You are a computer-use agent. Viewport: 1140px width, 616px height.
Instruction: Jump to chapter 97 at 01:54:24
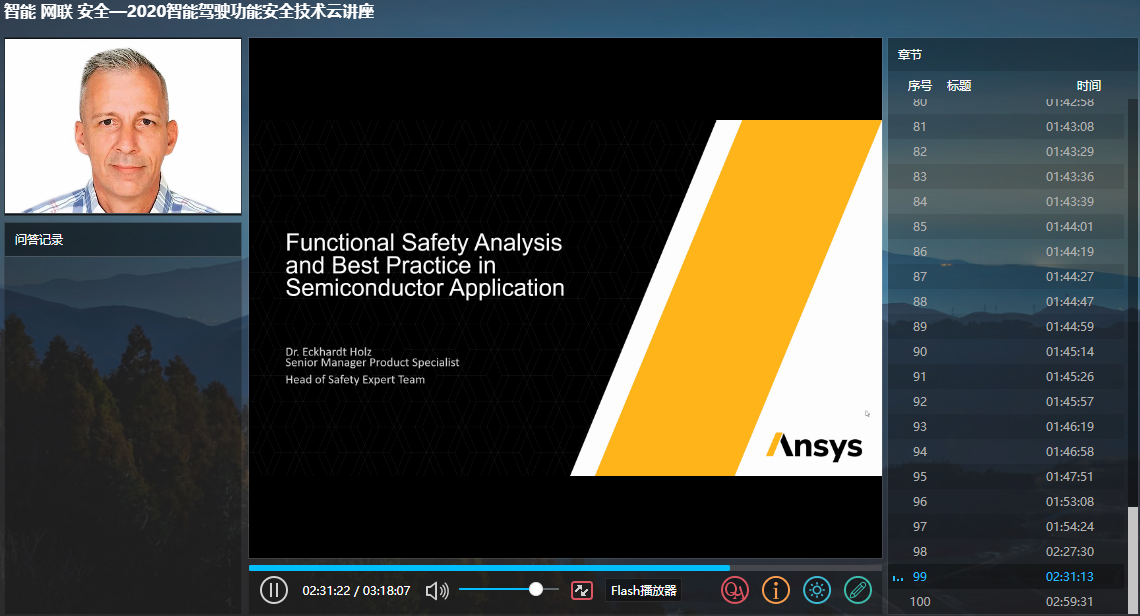tap(1007, 527)
